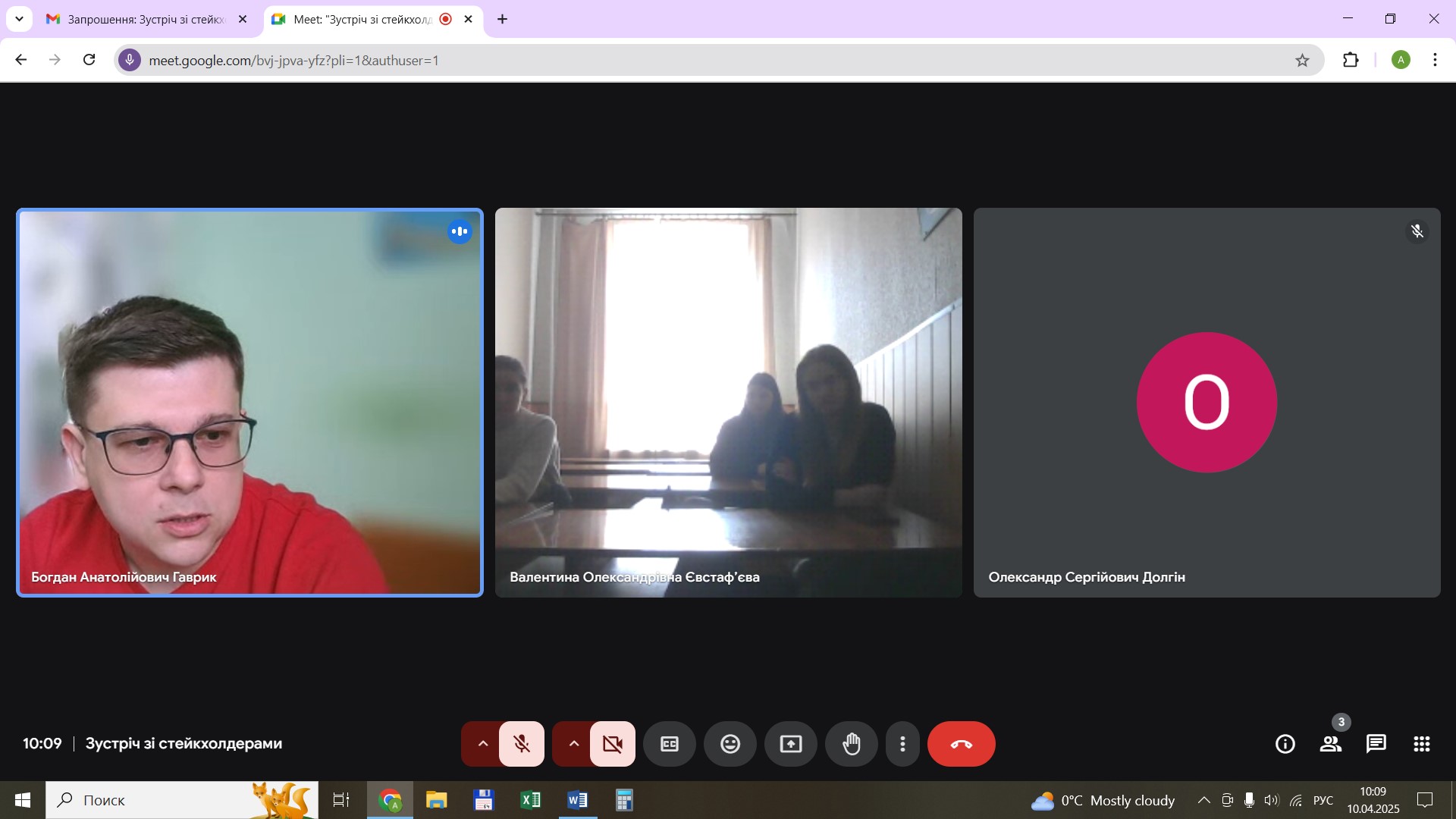The width and height of the screenshot is (1456, 819).
Task: Close the Meet tab
Action: pos(468,19)
